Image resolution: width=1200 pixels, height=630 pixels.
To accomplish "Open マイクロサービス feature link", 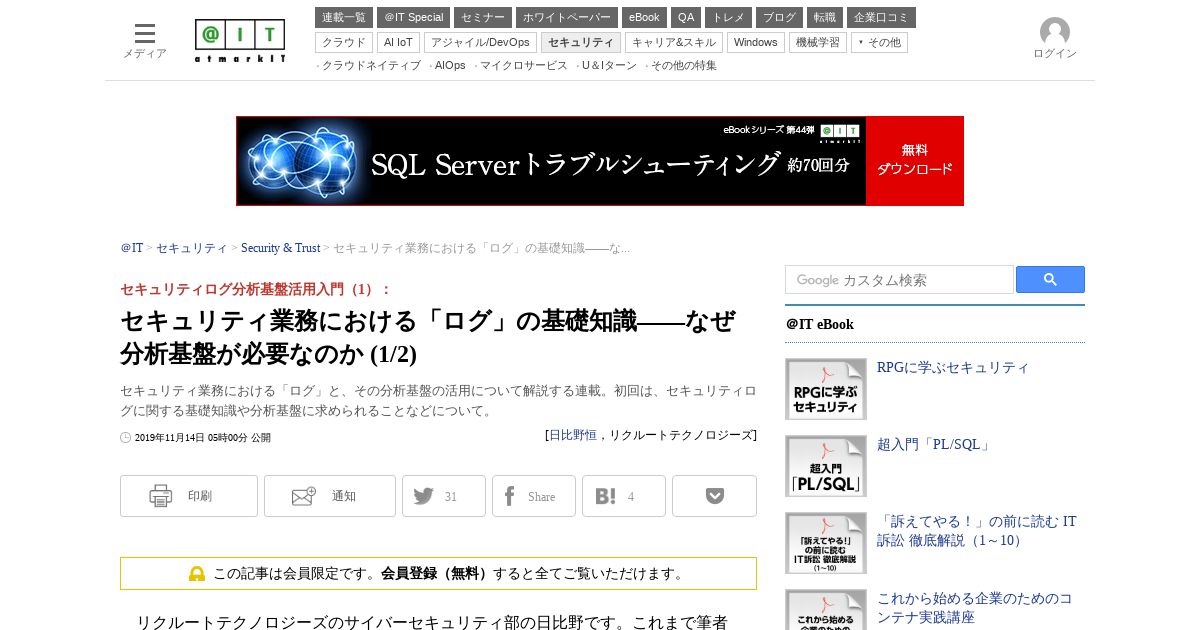I will [524, 65].
